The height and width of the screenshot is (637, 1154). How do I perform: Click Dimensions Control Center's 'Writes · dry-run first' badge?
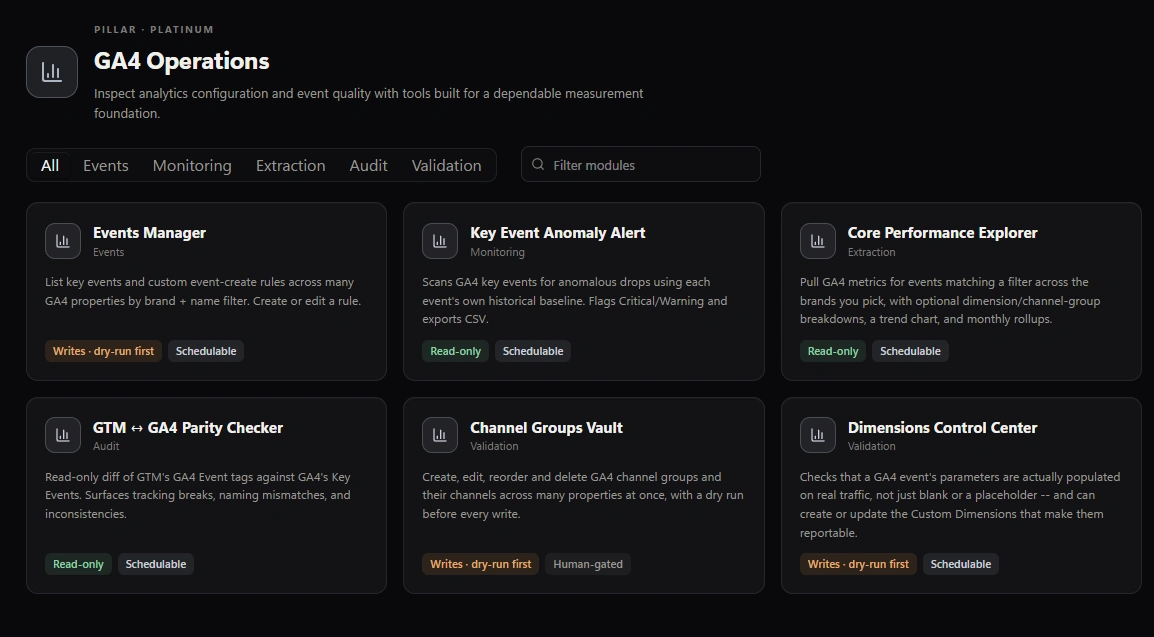tap(858, 564)
